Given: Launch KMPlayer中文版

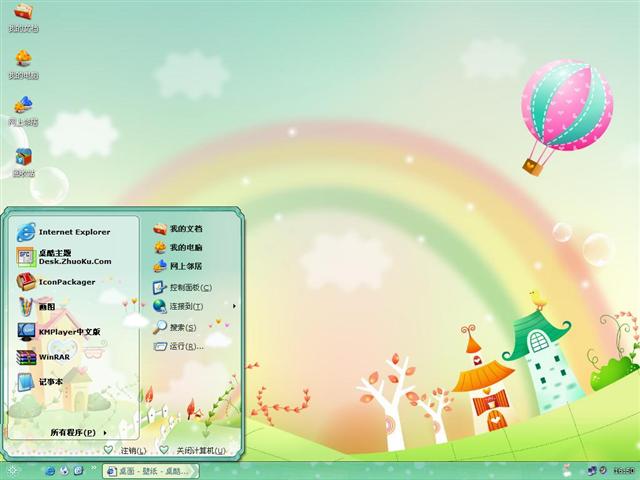Looking at the screenshot, I should click(58, 332).
